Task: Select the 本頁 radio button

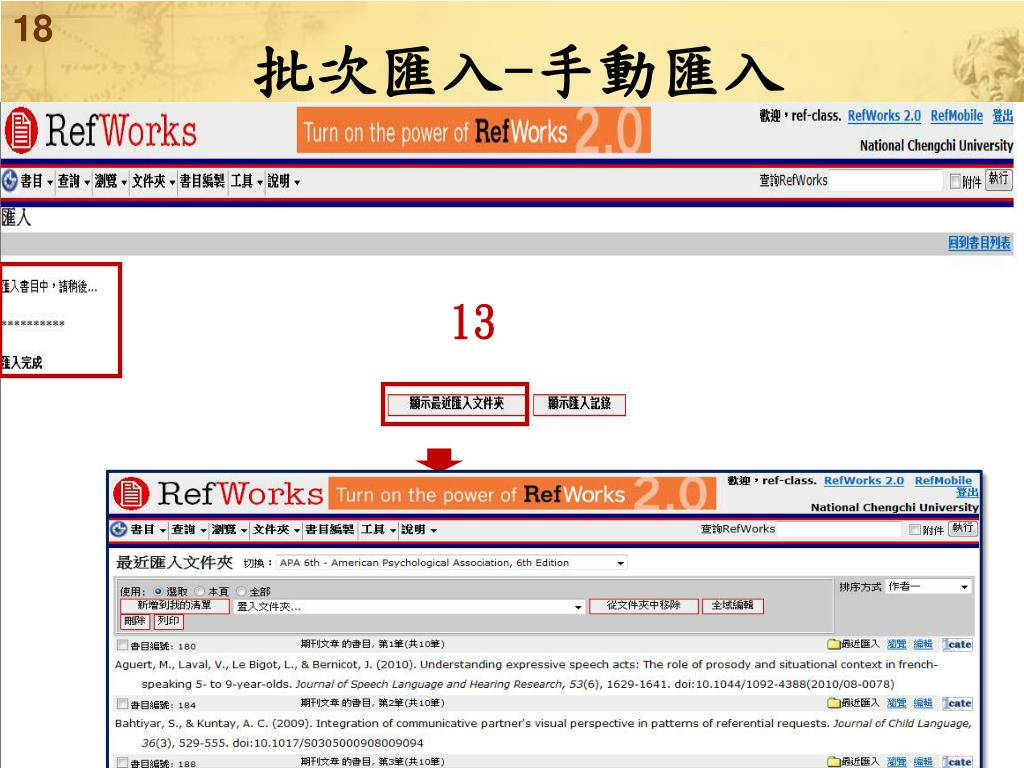Action: click(200, 591)
